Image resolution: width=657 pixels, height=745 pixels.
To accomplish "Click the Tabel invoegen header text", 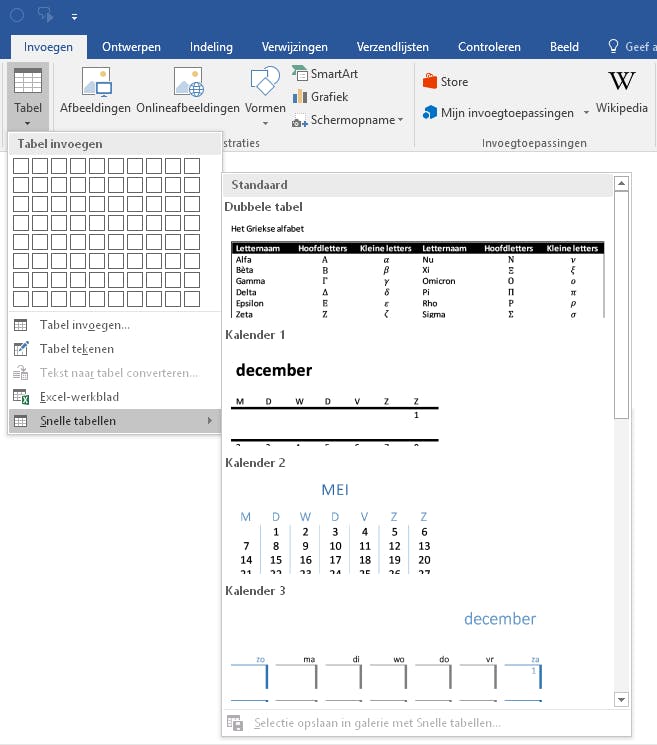I will click(60, 144).
